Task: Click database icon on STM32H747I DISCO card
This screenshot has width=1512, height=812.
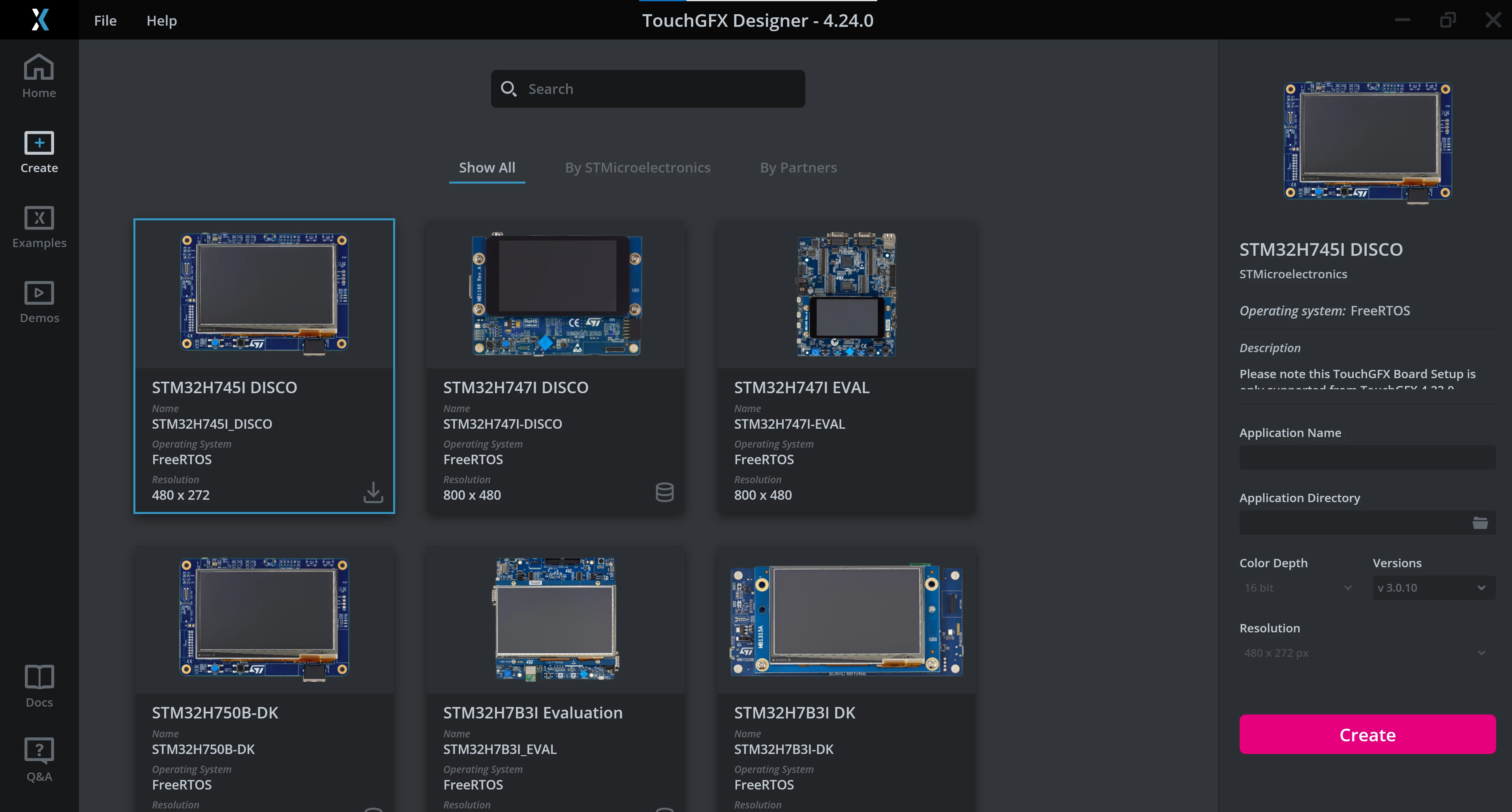Action: (x=664, y=492)
